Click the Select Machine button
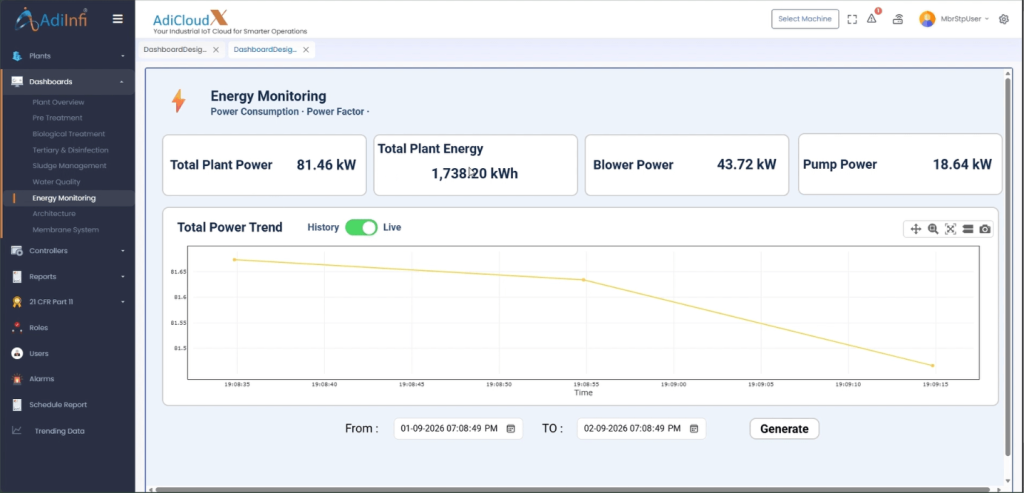 (805, 19)
